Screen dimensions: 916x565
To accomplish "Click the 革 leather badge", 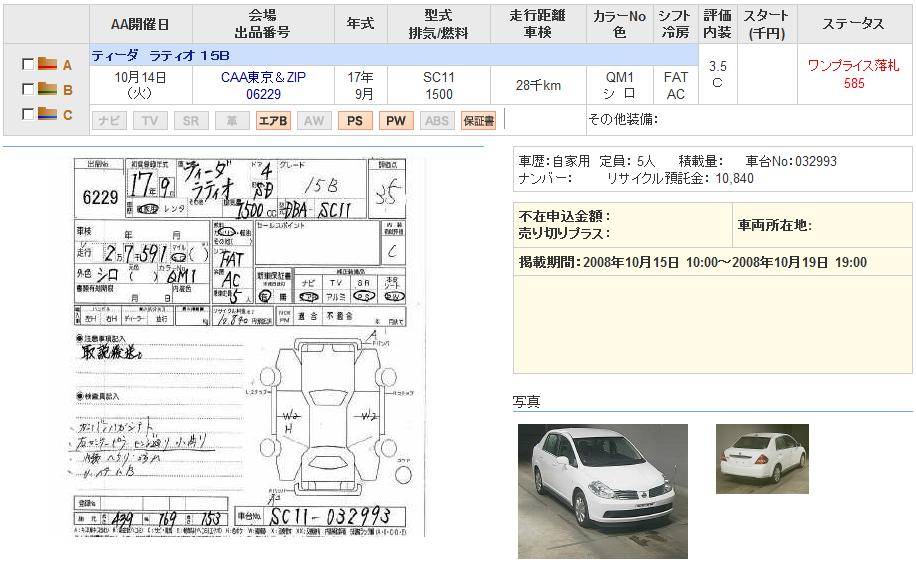I will pyautogui.click(x=232, y=121).
